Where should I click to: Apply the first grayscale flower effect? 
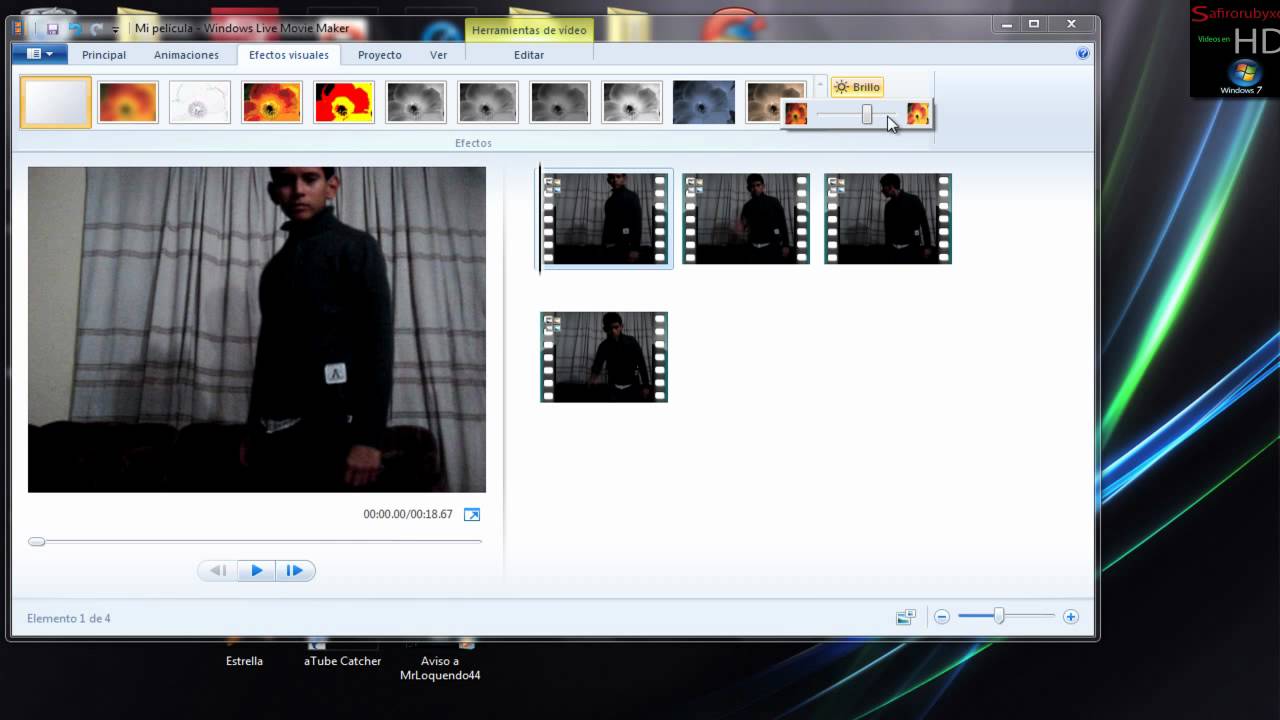(x=416, y=102)
